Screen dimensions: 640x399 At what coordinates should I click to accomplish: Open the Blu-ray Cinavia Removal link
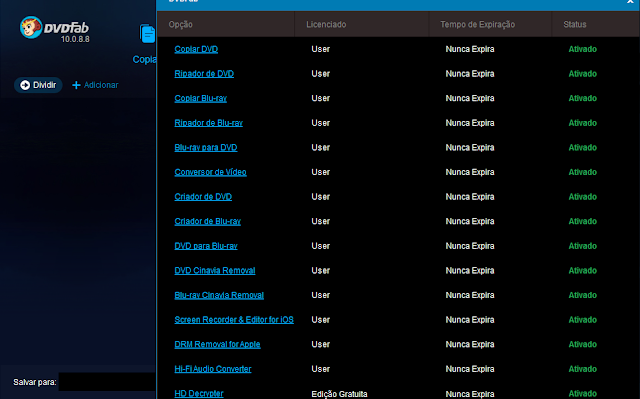[x=219, y=295]
